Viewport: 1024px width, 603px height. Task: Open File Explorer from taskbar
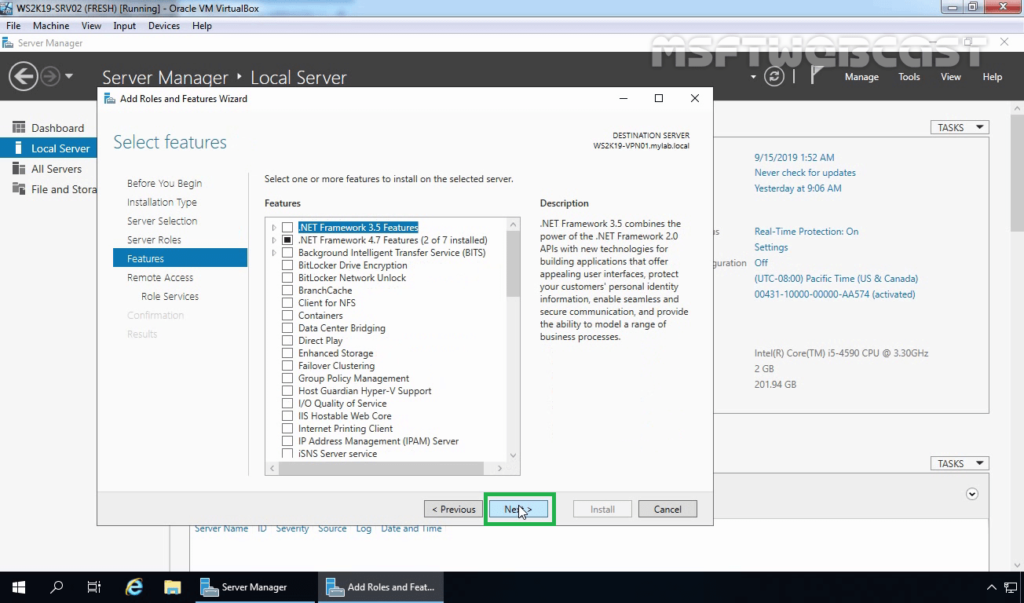click(172, 587)
